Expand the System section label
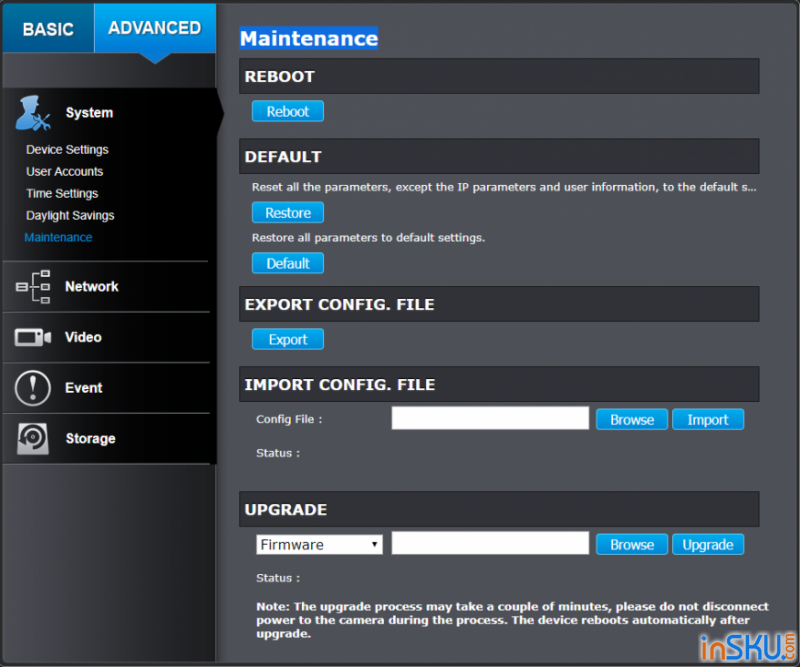The width and height of the screenshot is (800, 667). coord(89,113)
